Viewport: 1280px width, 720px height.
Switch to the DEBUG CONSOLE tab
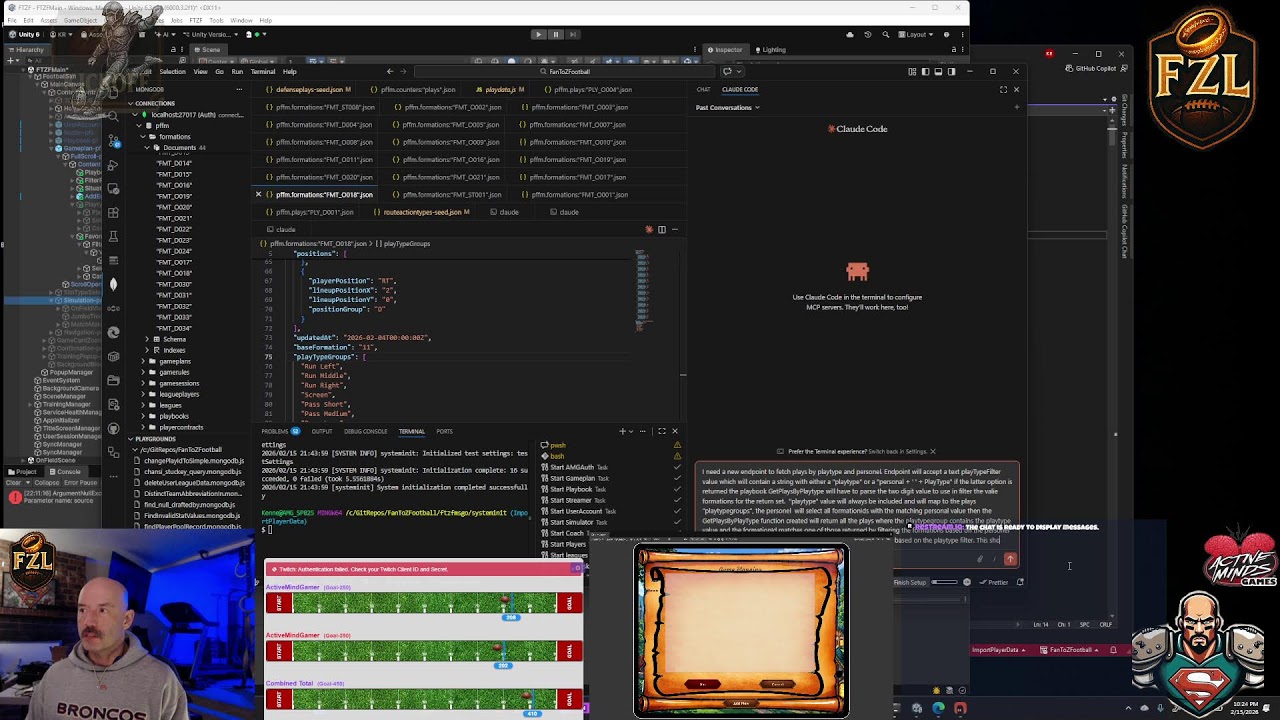(366, 431)
